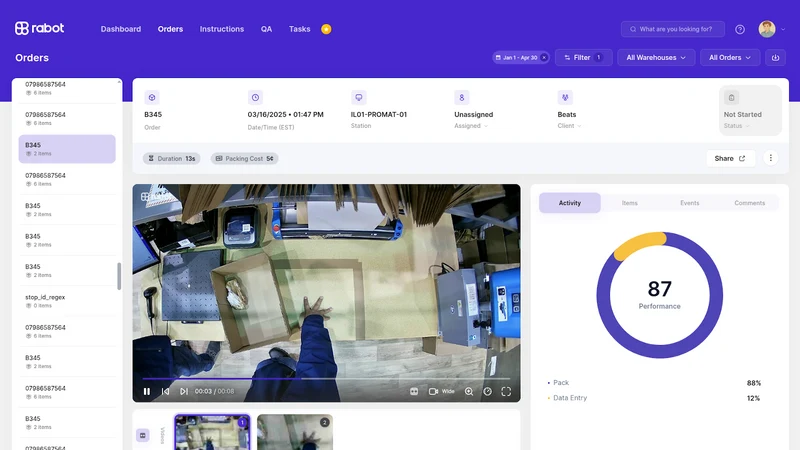Click the client icon above Beats
800x450 pixels.
click(x=565, y=97)
